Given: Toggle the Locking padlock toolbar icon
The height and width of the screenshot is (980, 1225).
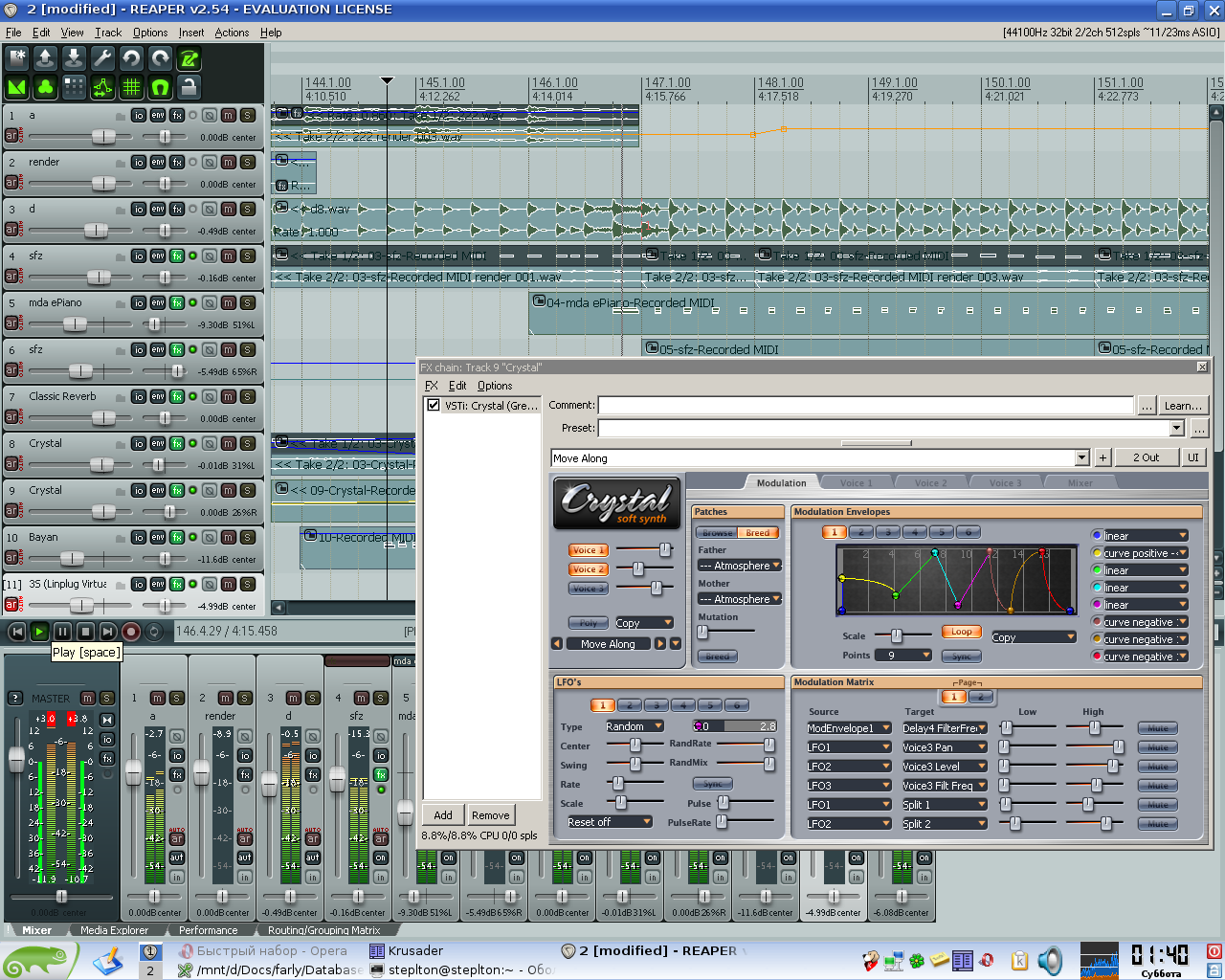Looking at the screenshot, I should coord(189,87).
